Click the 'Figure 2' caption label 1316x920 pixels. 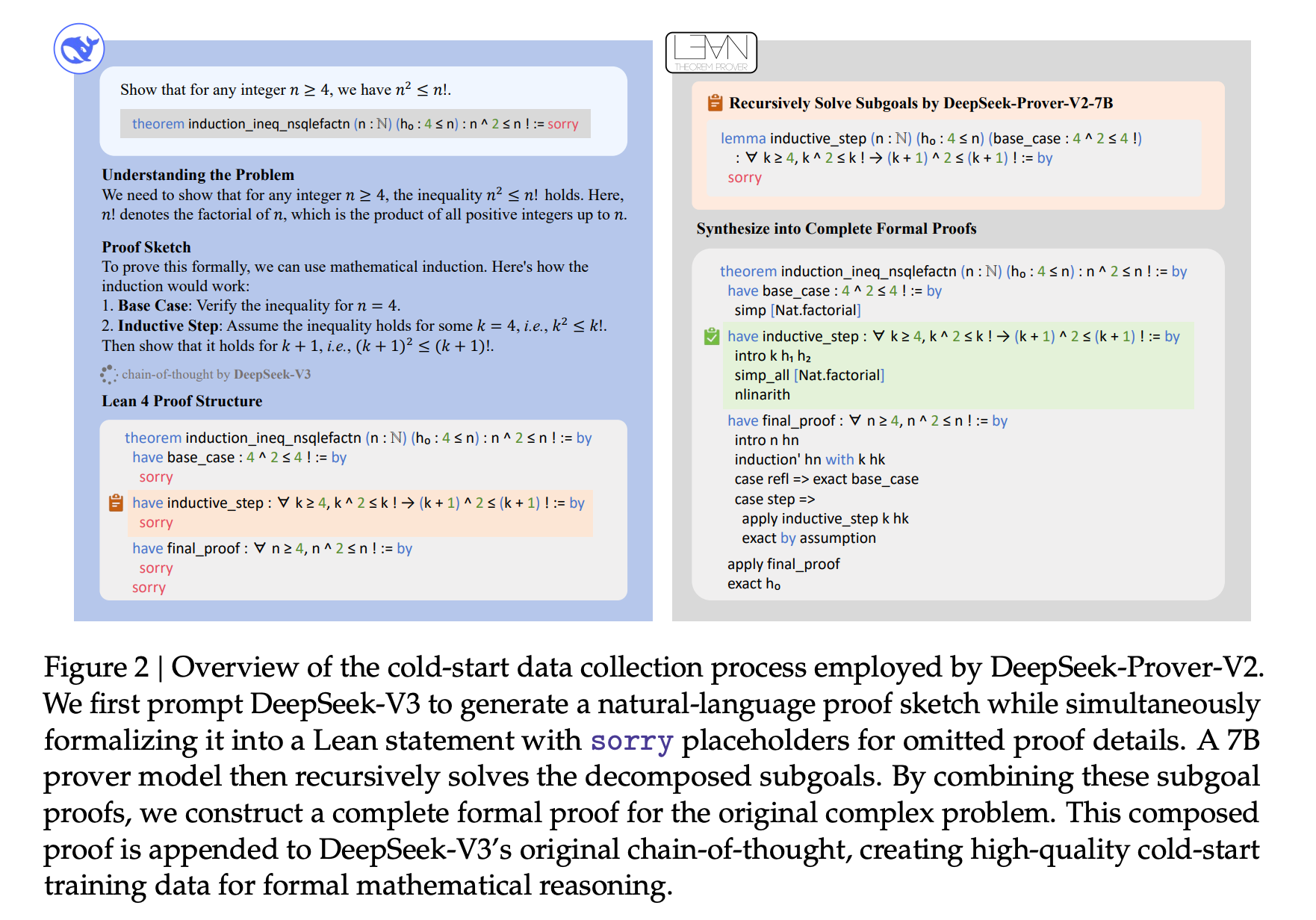pos(96,667)
